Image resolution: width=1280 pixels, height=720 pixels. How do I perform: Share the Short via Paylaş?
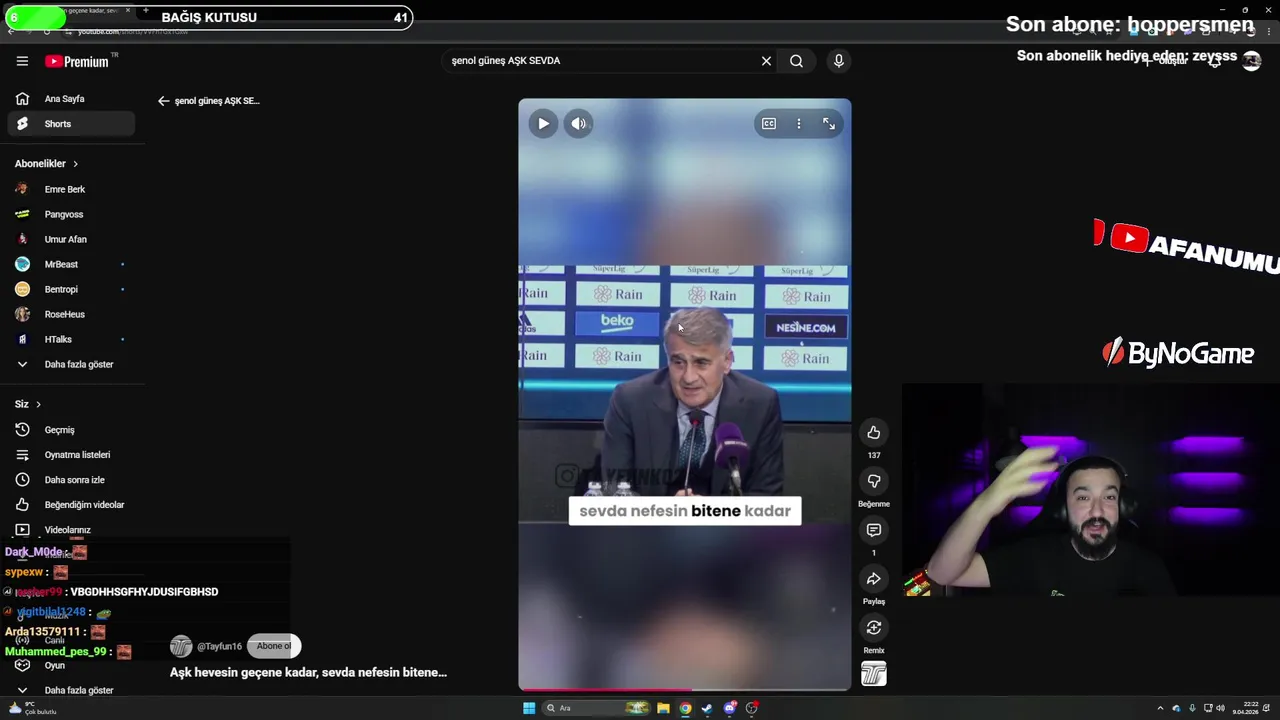874,579
